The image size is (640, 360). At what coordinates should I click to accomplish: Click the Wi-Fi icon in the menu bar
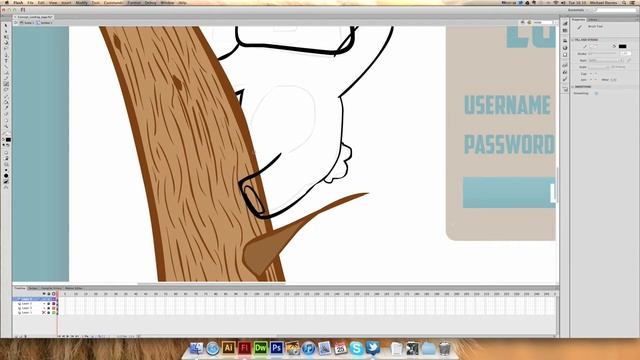pyautogui.click(x=556, y=2)
